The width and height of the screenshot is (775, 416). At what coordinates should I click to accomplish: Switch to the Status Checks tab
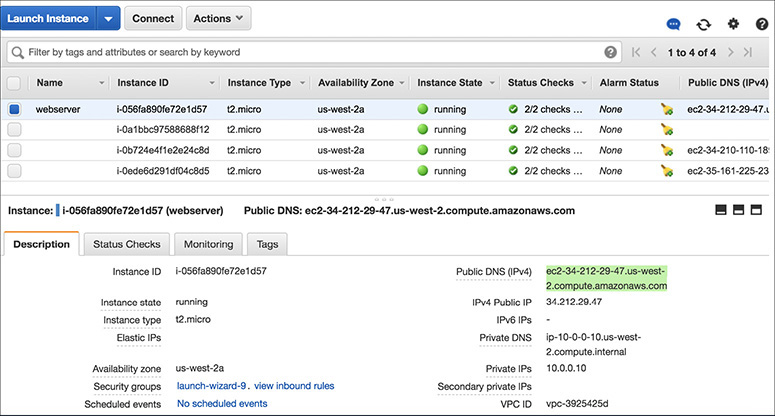[x=127, y=244]
